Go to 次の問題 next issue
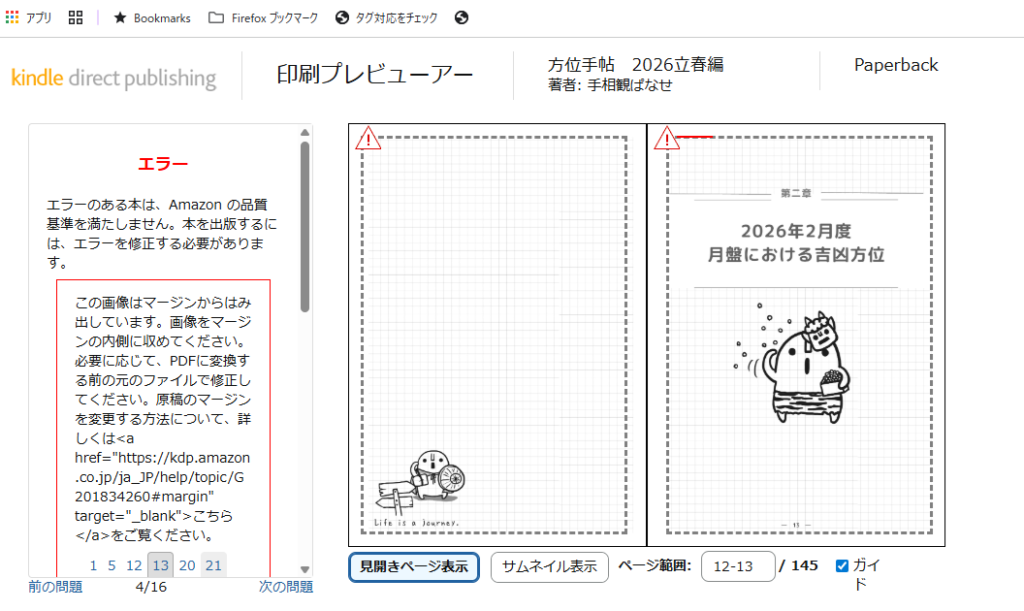 point(285,587)
